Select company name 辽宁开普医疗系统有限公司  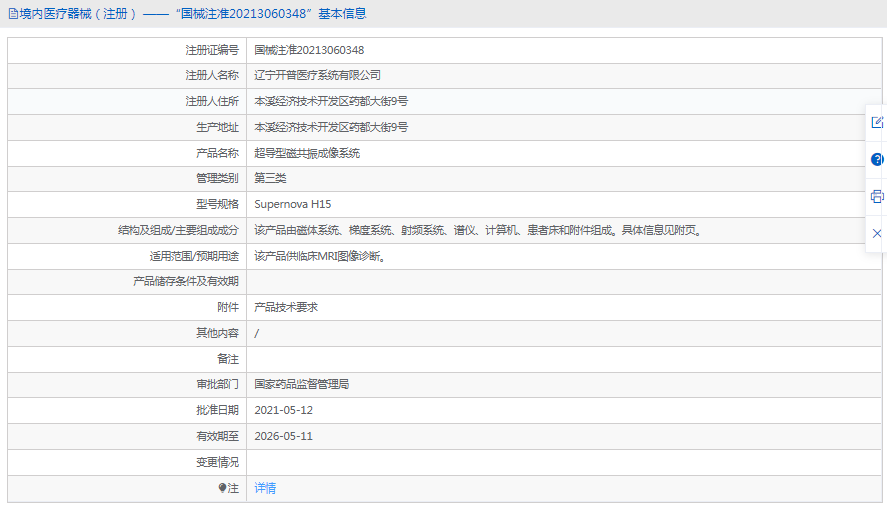click(x=317, y=75)
